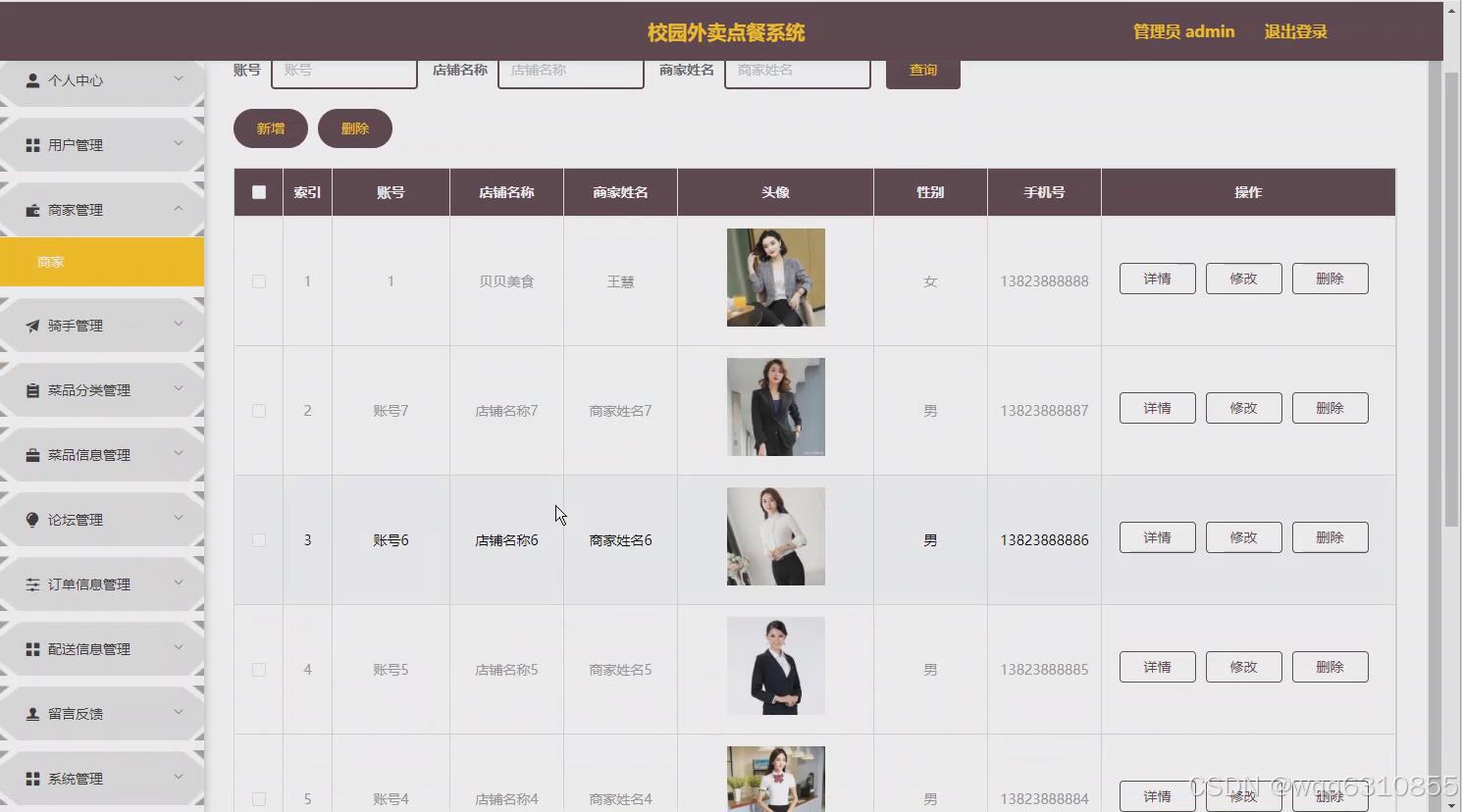Click phone number 13823888888

(x=1044, y=281)
